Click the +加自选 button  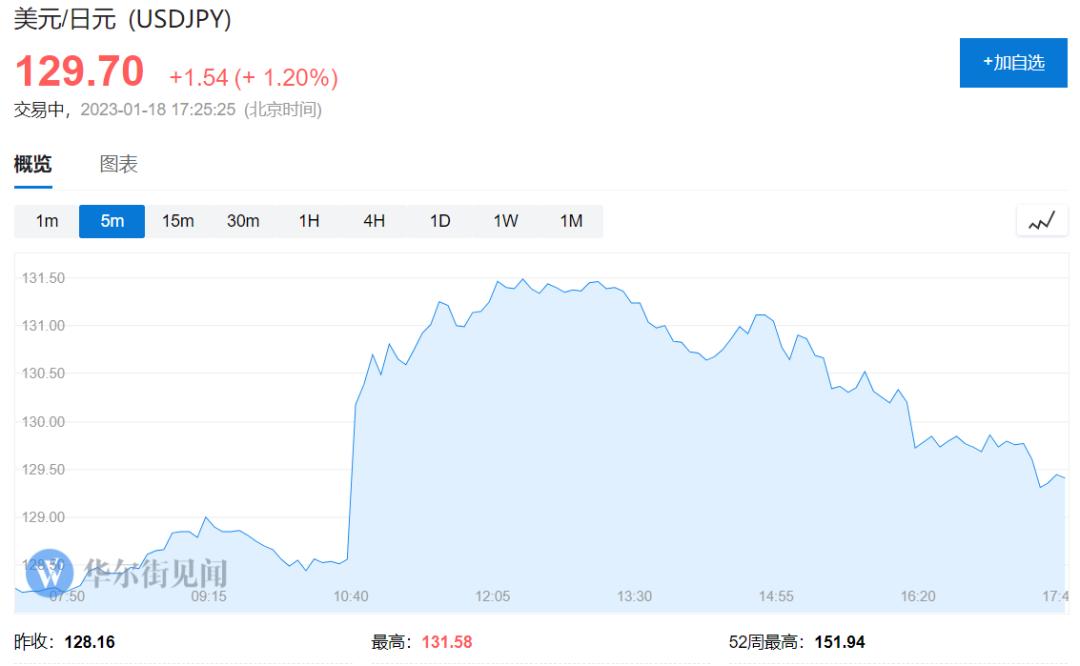tap(1012, 63)
